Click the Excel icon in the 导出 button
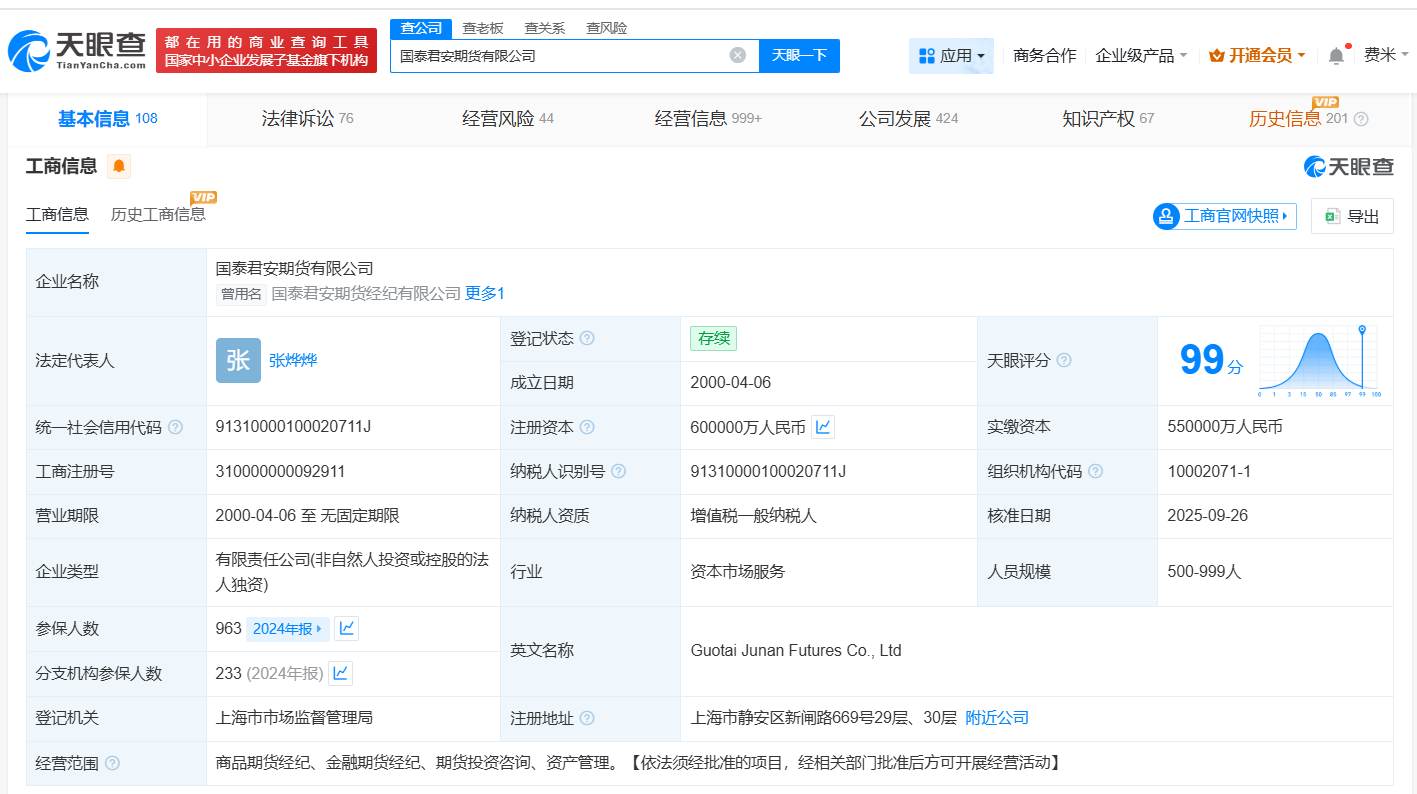 (x=1331, y=216)
